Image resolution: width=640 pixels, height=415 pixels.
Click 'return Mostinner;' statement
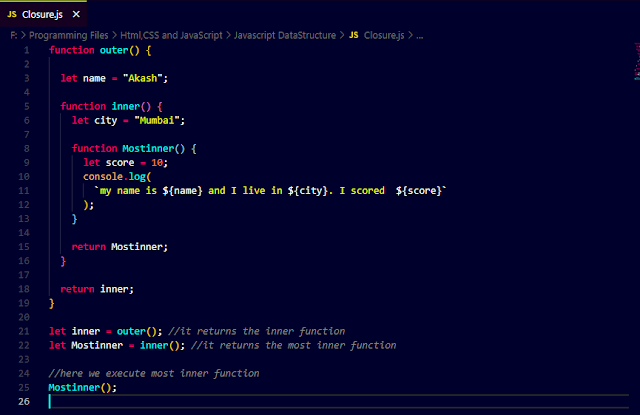(120, 247)
